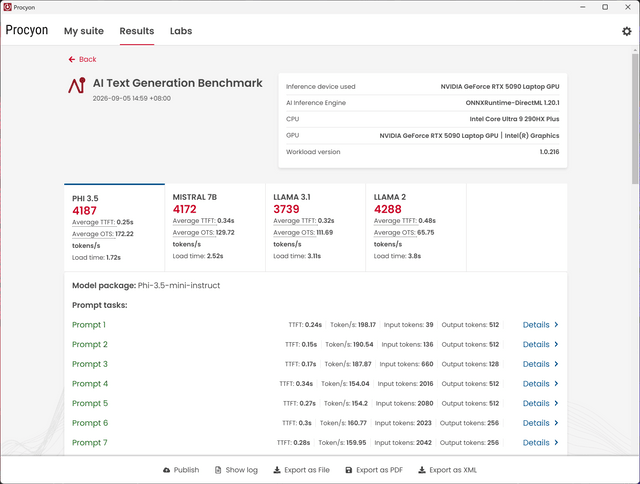Select the LLAMA 3.1 score tab

point(316,227)
